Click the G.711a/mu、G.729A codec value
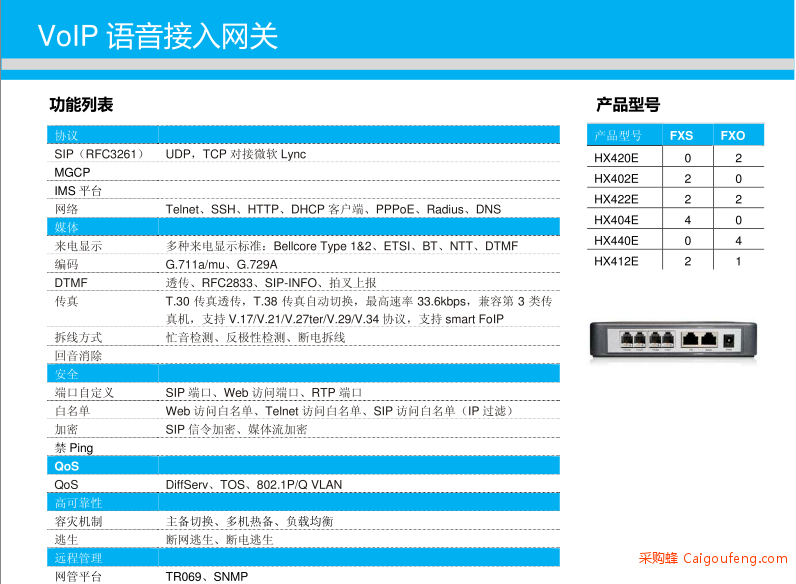This screenshot has width=796, height=584. 221,265
